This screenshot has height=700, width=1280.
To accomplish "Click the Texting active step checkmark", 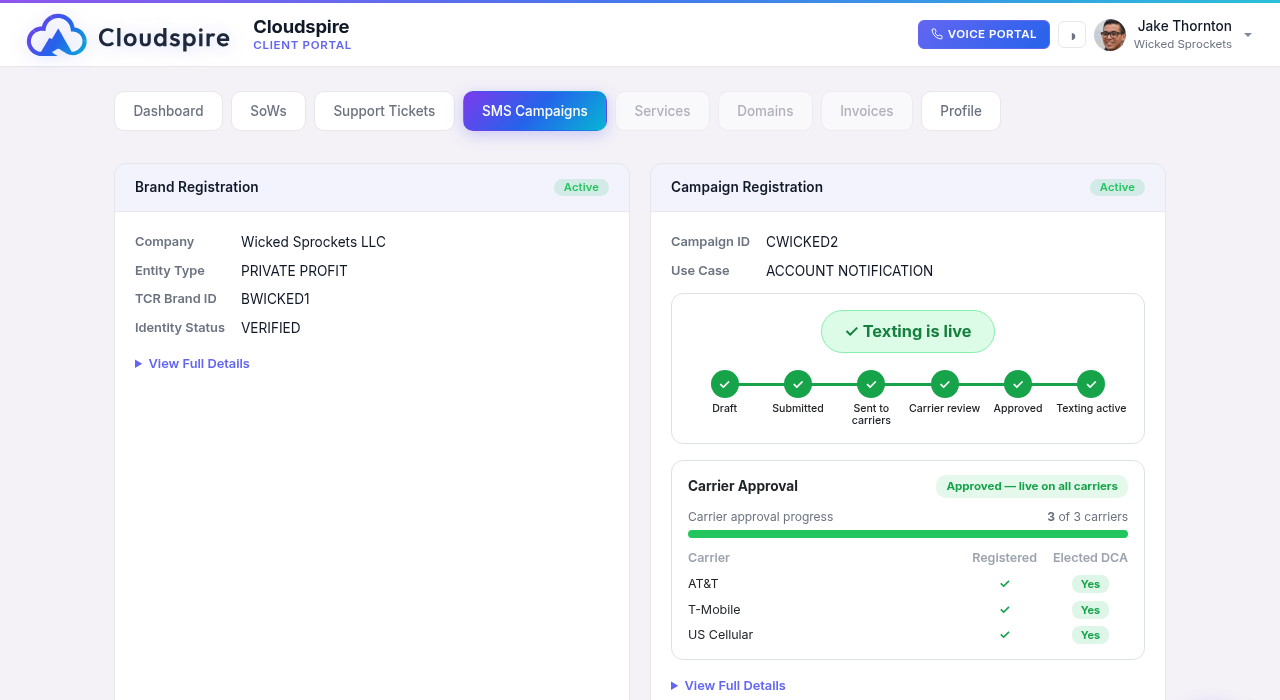I will [1091, 384].
